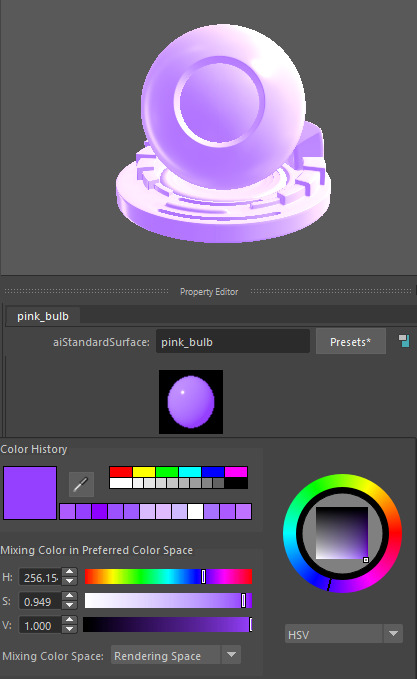Edit the aiStandardSurface name field

coord(233,342)
